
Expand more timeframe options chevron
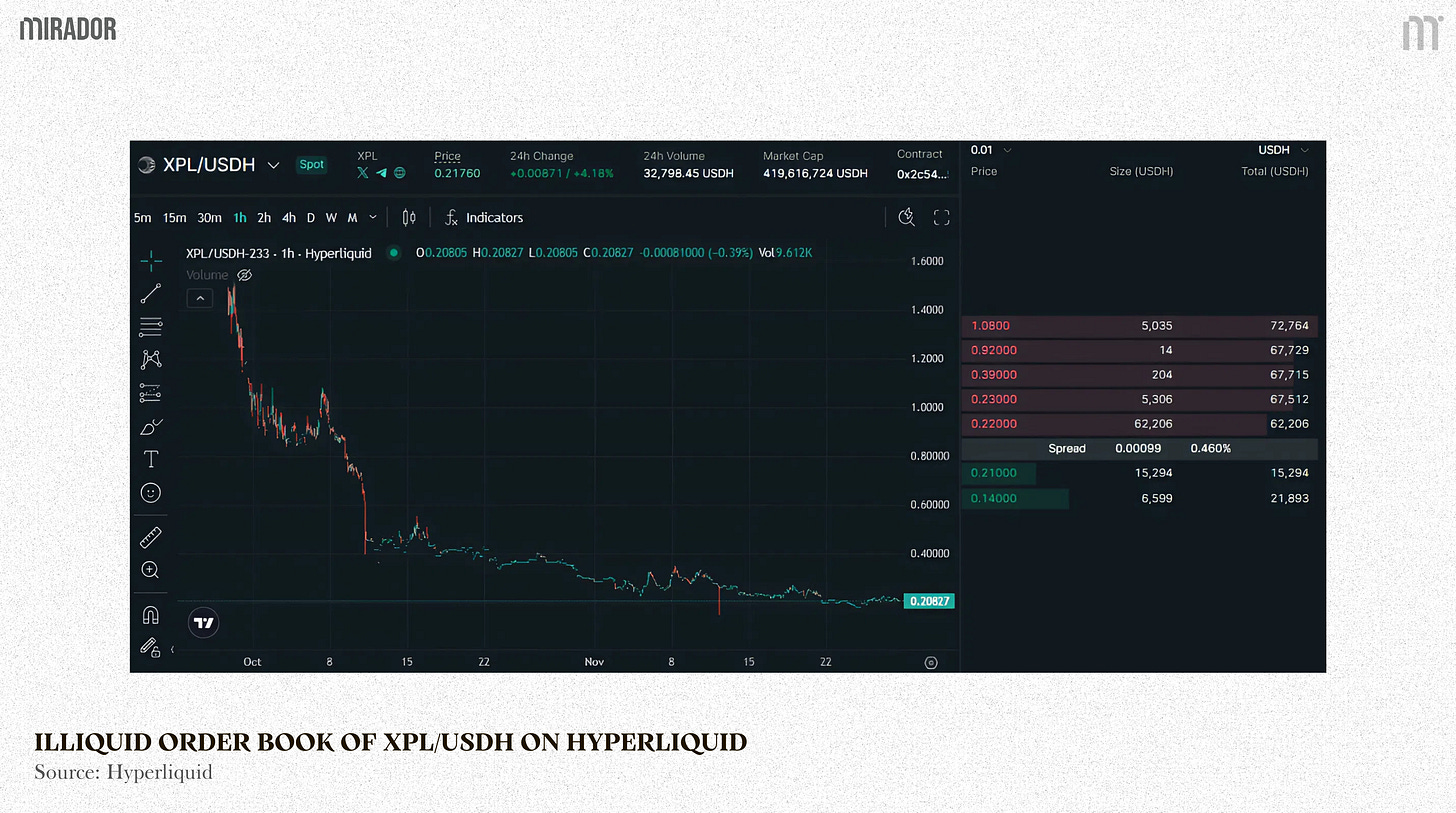click(374, 217)
